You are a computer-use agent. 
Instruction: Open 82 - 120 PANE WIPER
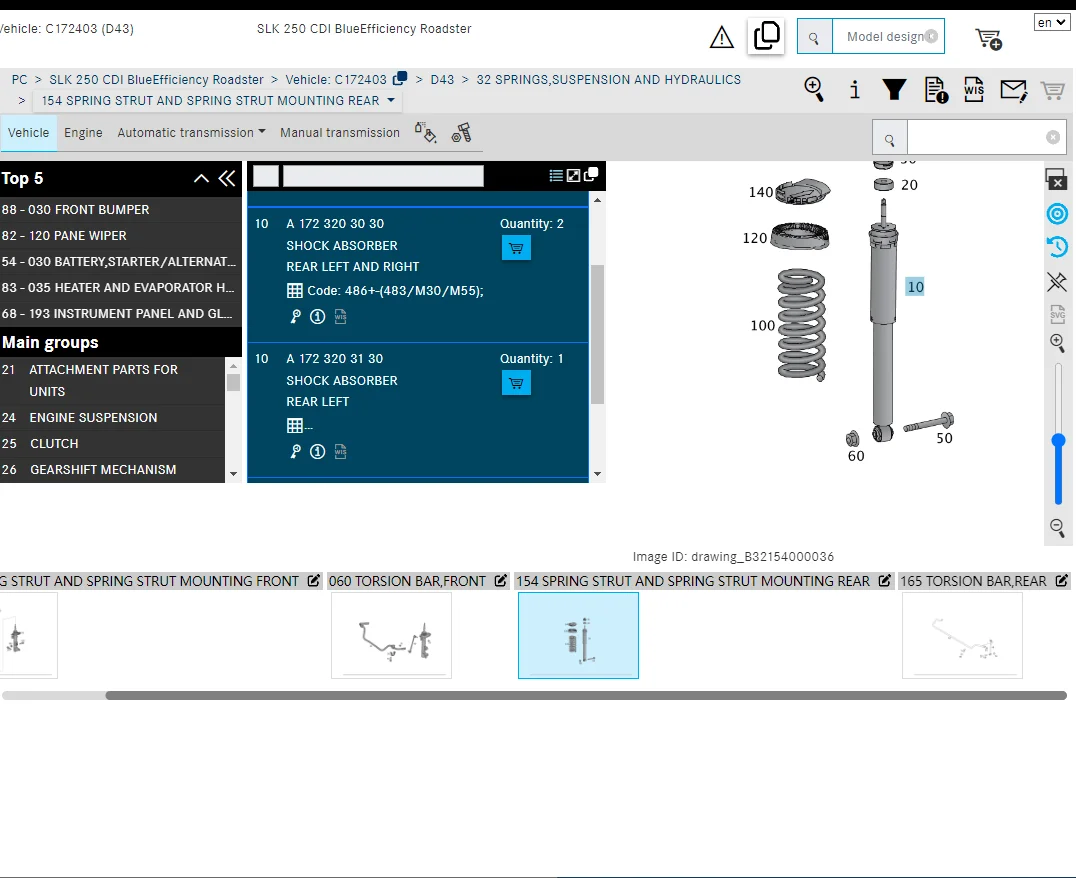pyautogui.click(x=120, y=235)
